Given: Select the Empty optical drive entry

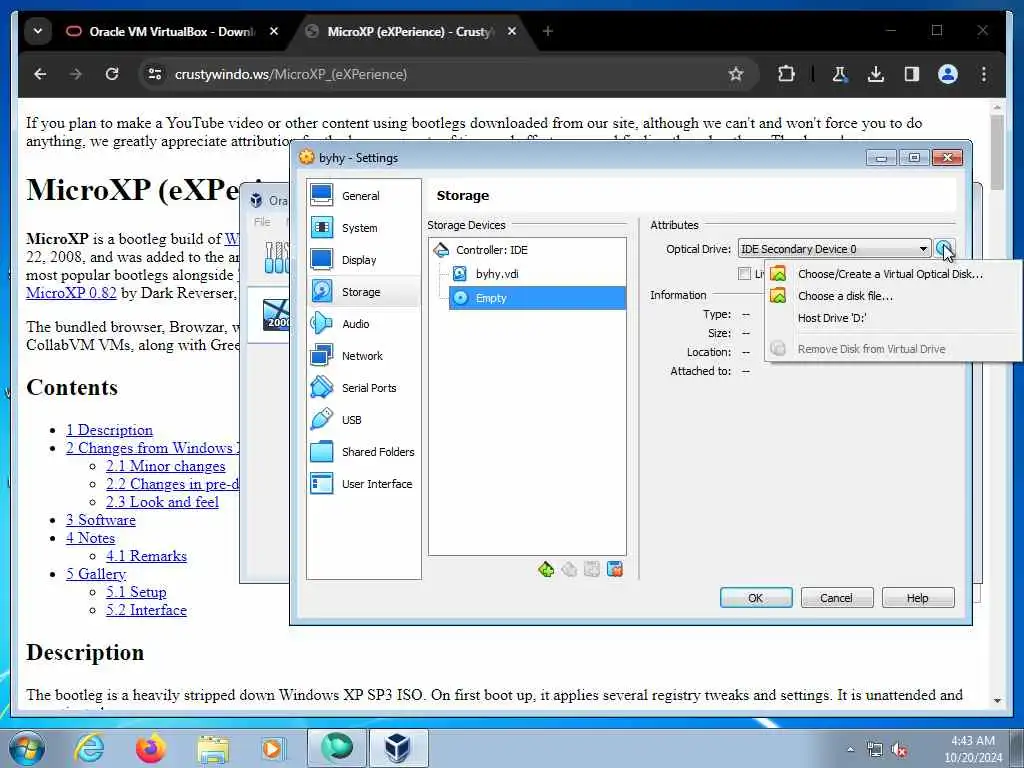Looking at the screenshot, I should pyautogui.click(x=537, y=298).
